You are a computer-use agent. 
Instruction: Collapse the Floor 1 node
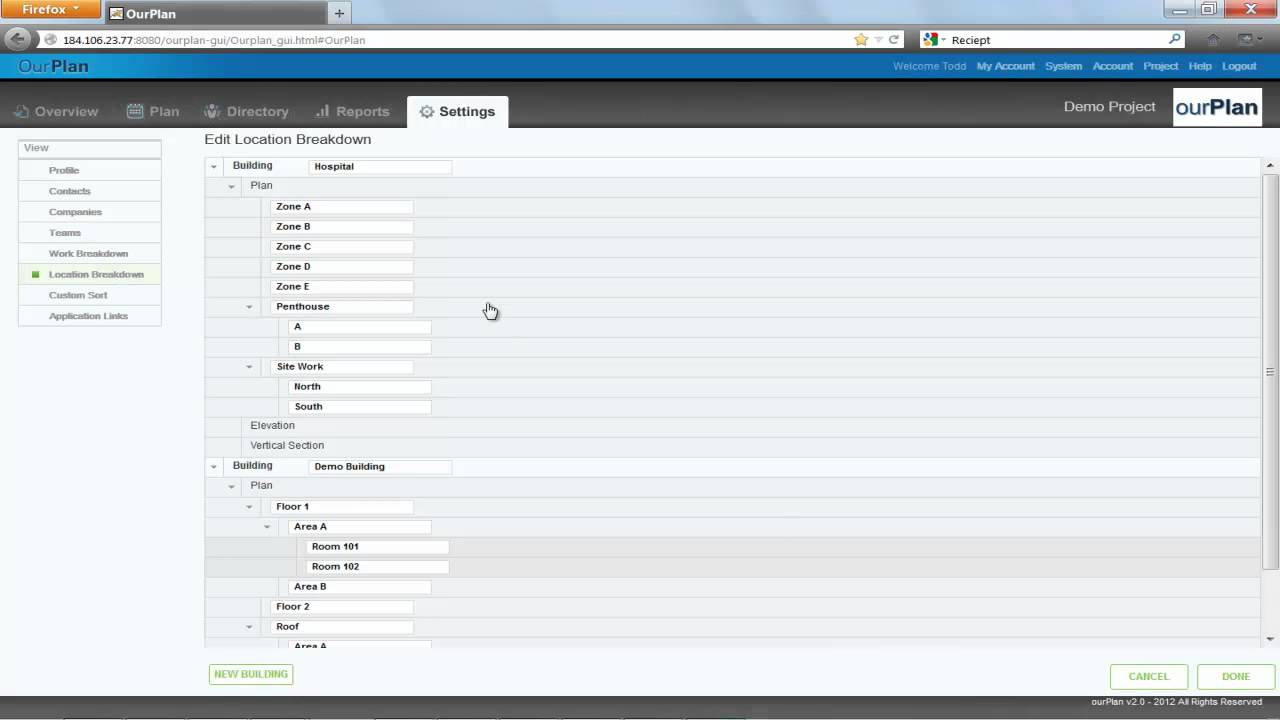click(x=249, y=507)
